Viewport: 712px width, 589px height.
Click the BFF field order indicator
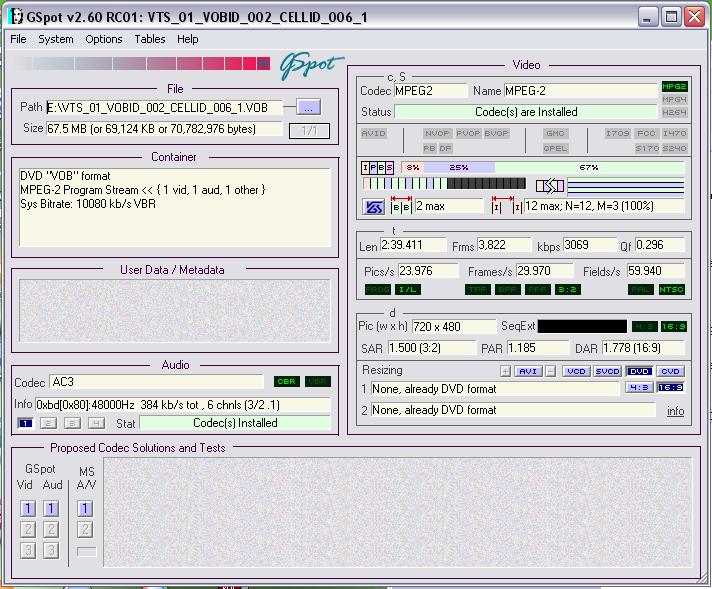click(x=507, y=289)
